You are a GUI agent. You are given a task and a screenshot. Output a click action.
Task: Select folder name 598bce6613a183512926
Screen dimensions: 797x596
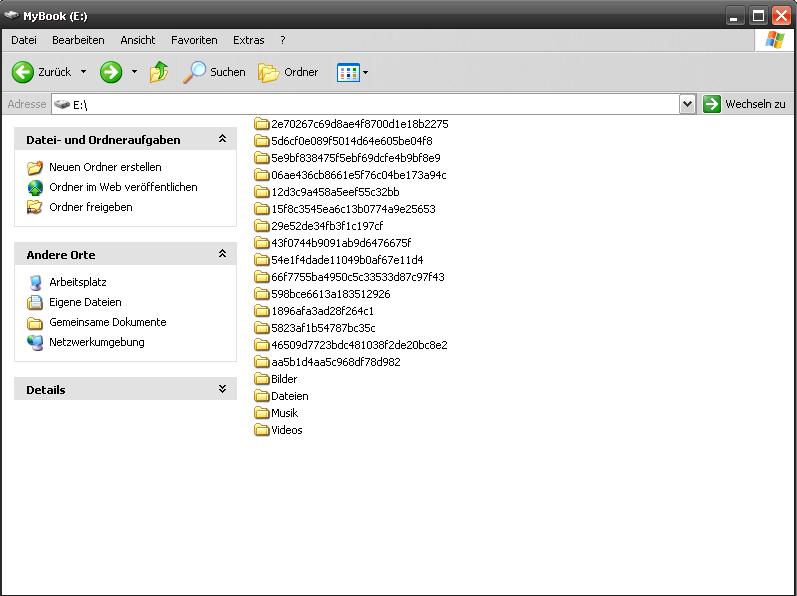[331, 294]
